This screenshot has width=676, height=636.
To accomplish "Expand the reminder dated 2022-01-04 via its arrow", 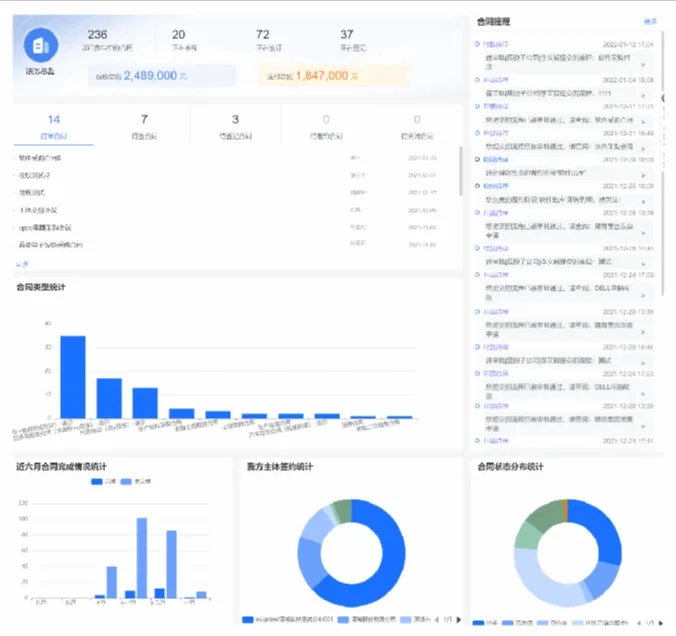I will [x=642, y=93].
